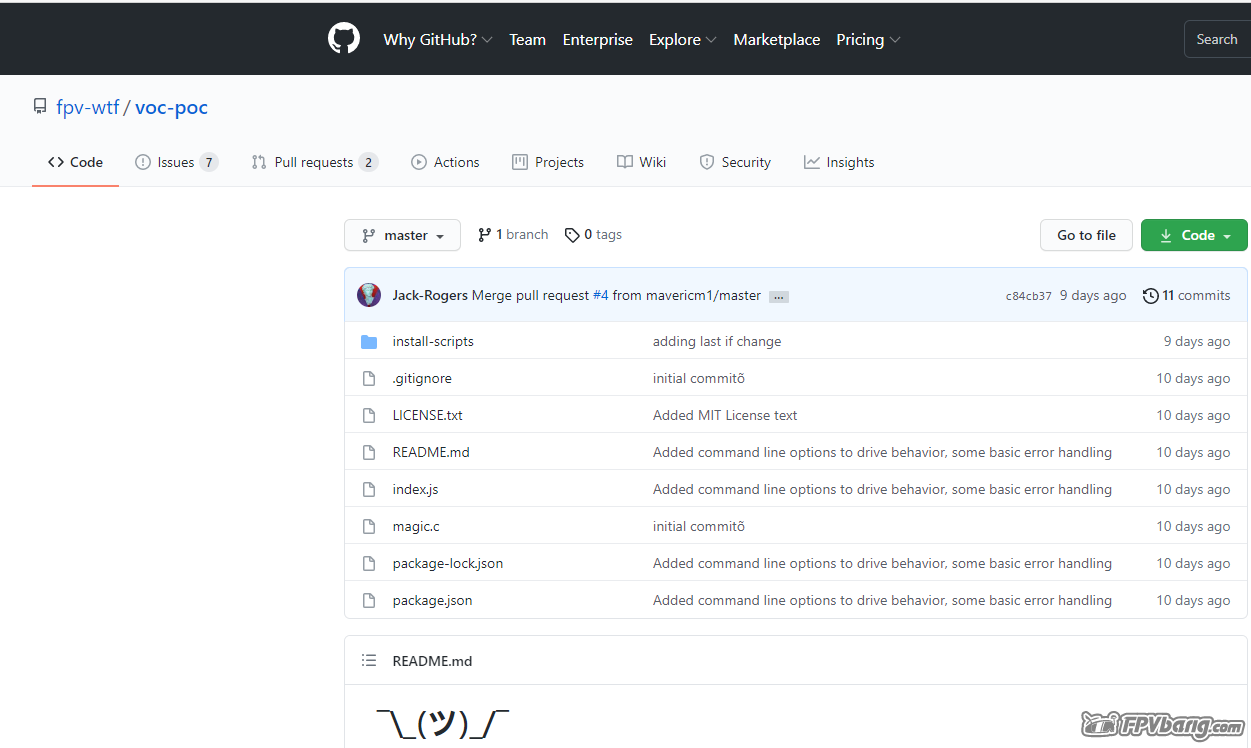Click the file icon beside LICENSE.txt
The height and width of the screenshot is (748, 1251).
pyautogui.click(x=369, y=416)
